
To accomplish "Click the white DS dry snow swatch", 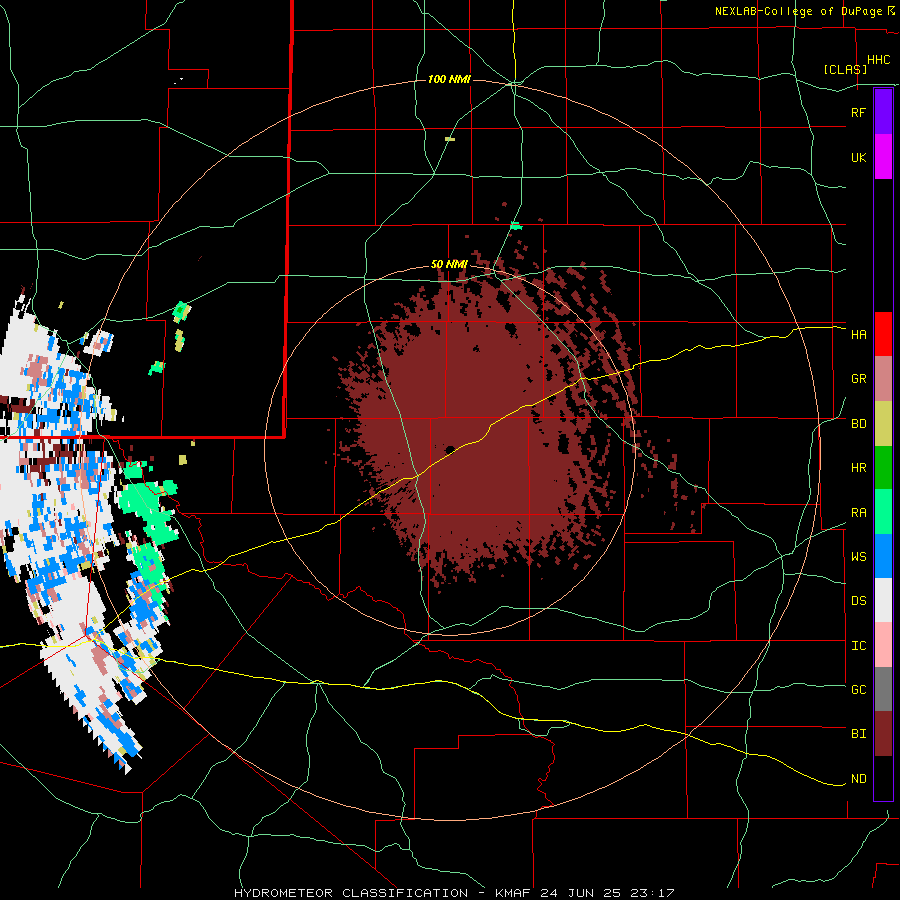I will click(x=883, y=600).
